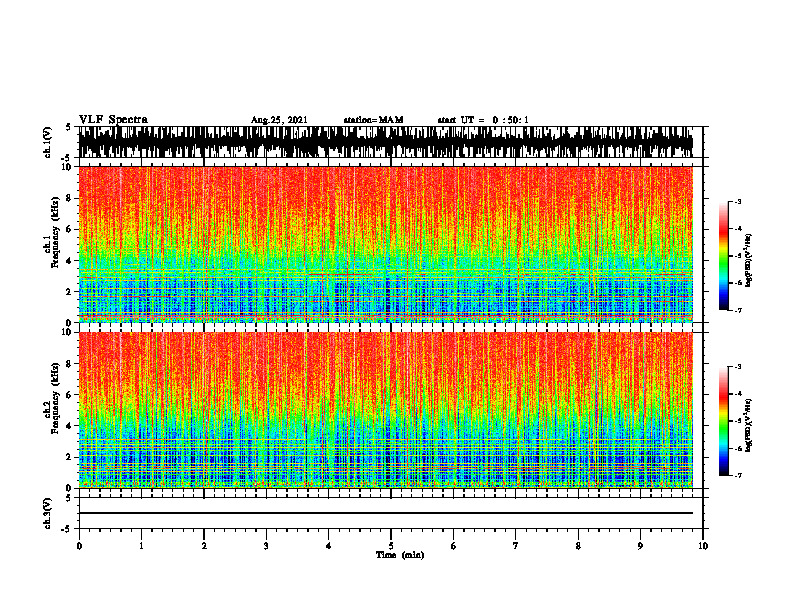The height and width of the screenshot is (612, 792).
Task: Click time axis tick label "2"
Action: tap(204, 546)
